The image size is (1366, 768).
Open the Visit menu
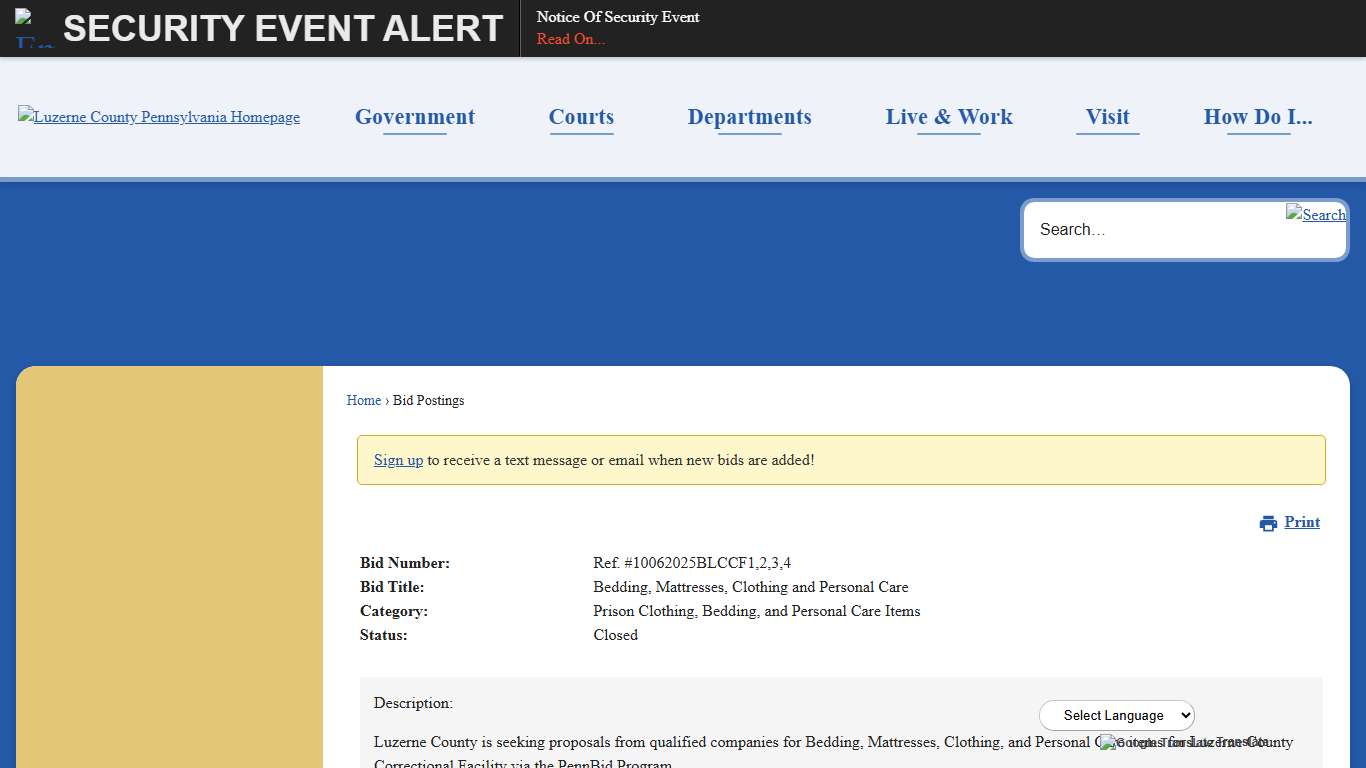1107,117
